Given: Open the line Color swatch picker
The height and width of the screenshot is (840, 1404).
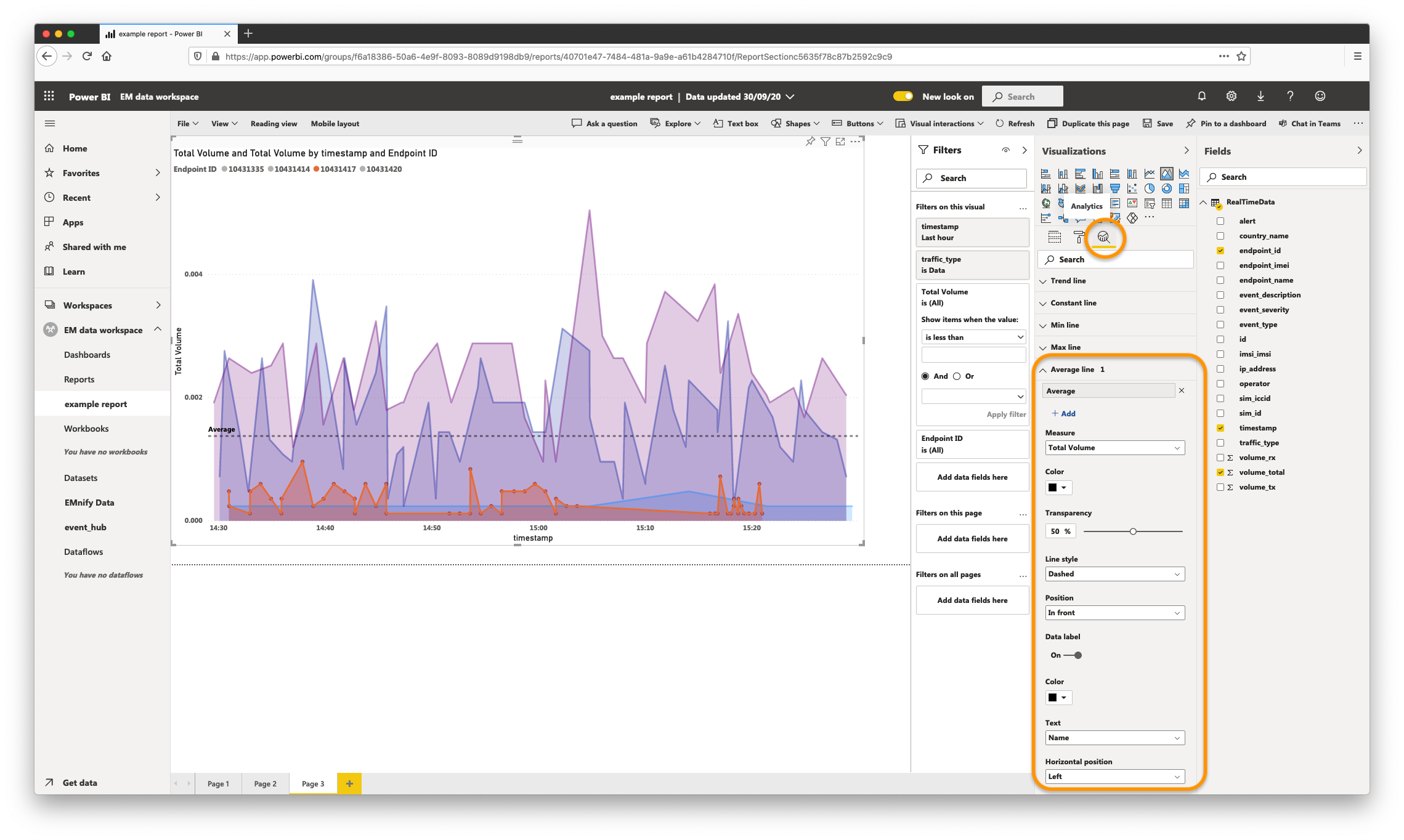Looking at the screenshot, I should (x=1058, y=488).
